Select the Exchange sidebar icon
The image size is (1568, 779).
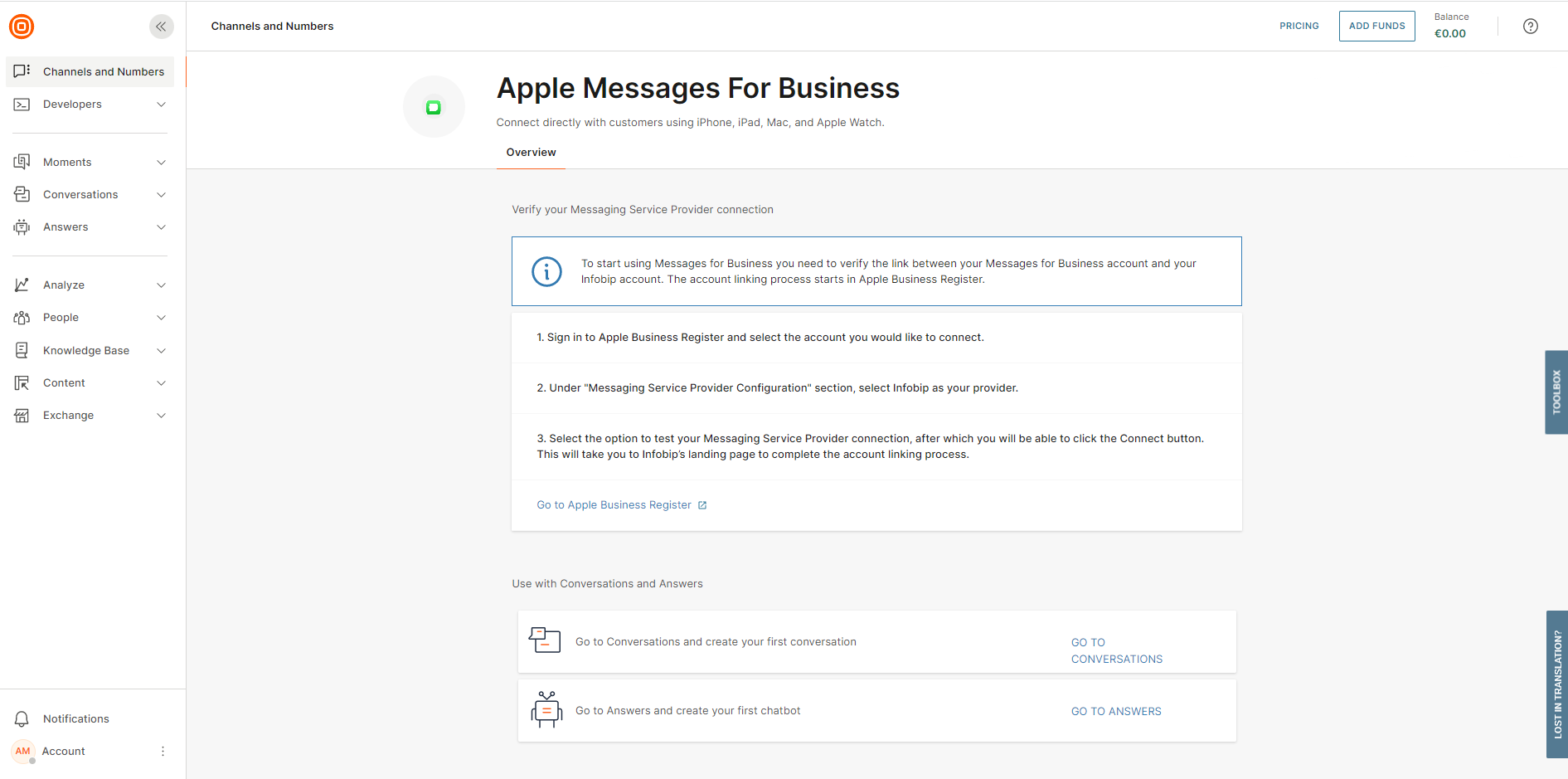(22, 415)
